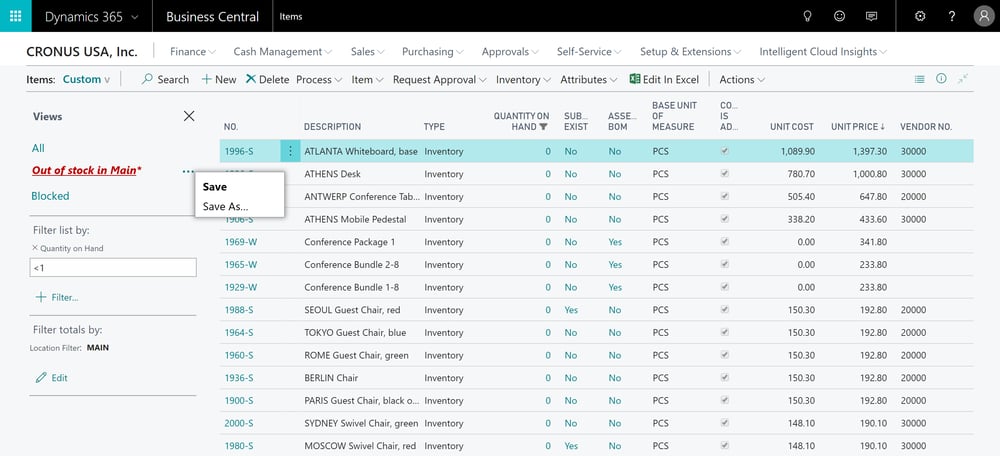
Task: Click Business Central title link
Action: (x=212, y=17)
